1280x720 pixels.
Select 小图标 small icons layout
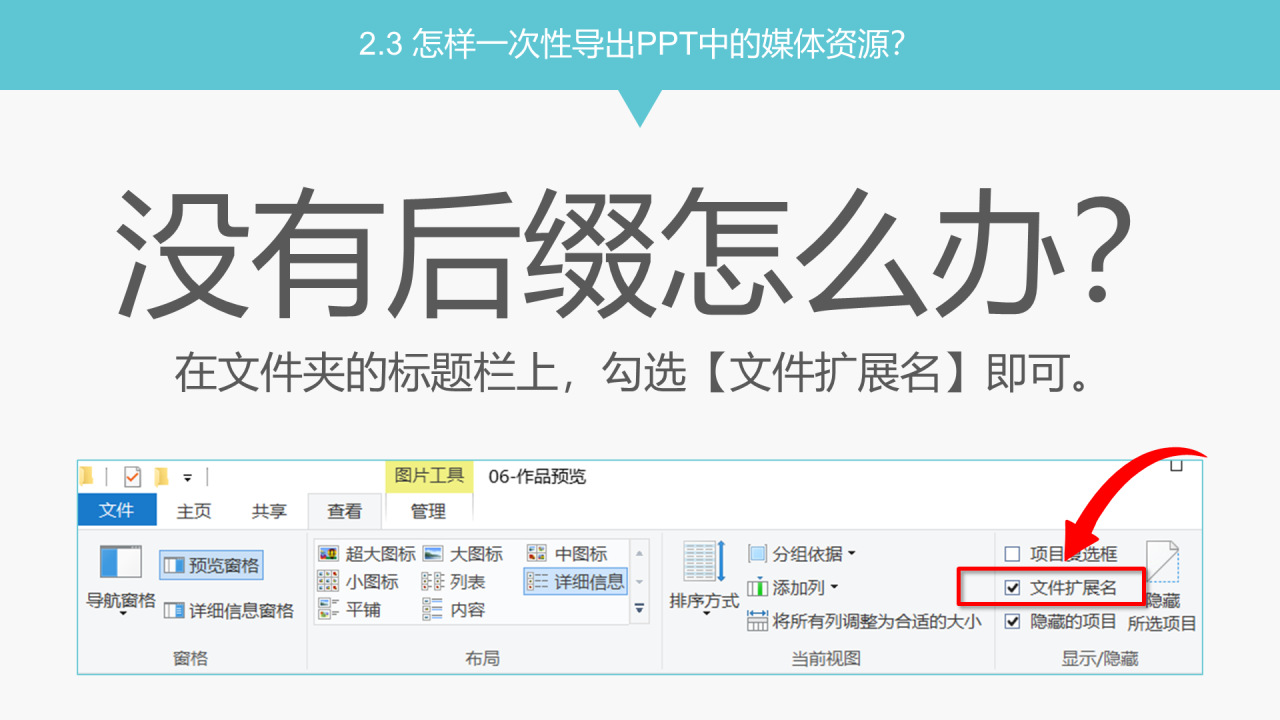358,581
